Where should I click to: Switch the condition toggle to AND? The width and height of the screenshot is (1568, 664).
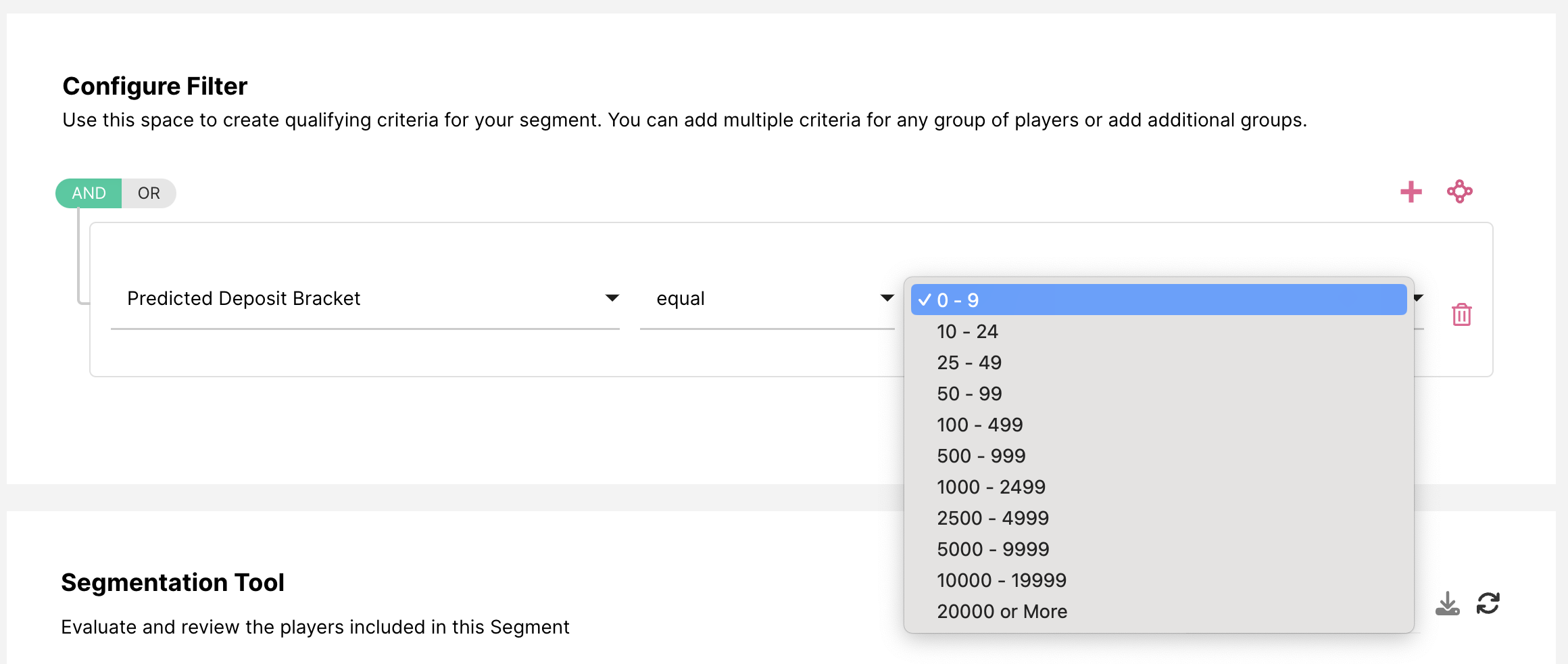(x=89, y=193)
